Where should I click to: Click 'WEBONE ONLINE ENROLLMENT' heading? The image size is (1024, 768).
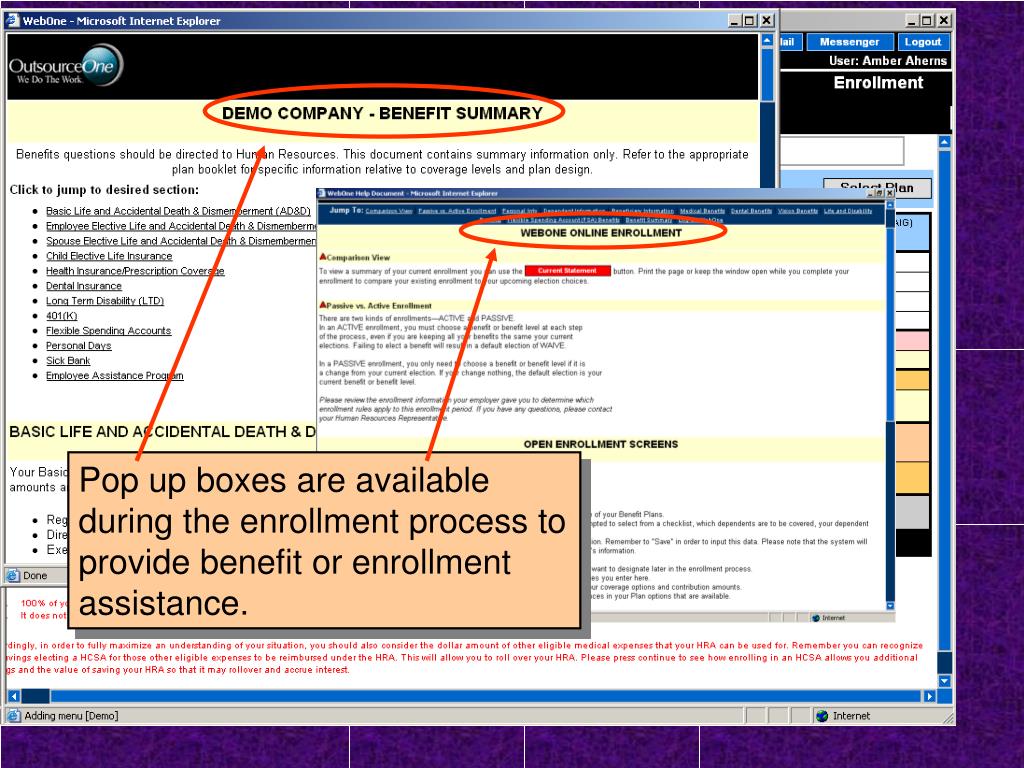tap(601, 232)
